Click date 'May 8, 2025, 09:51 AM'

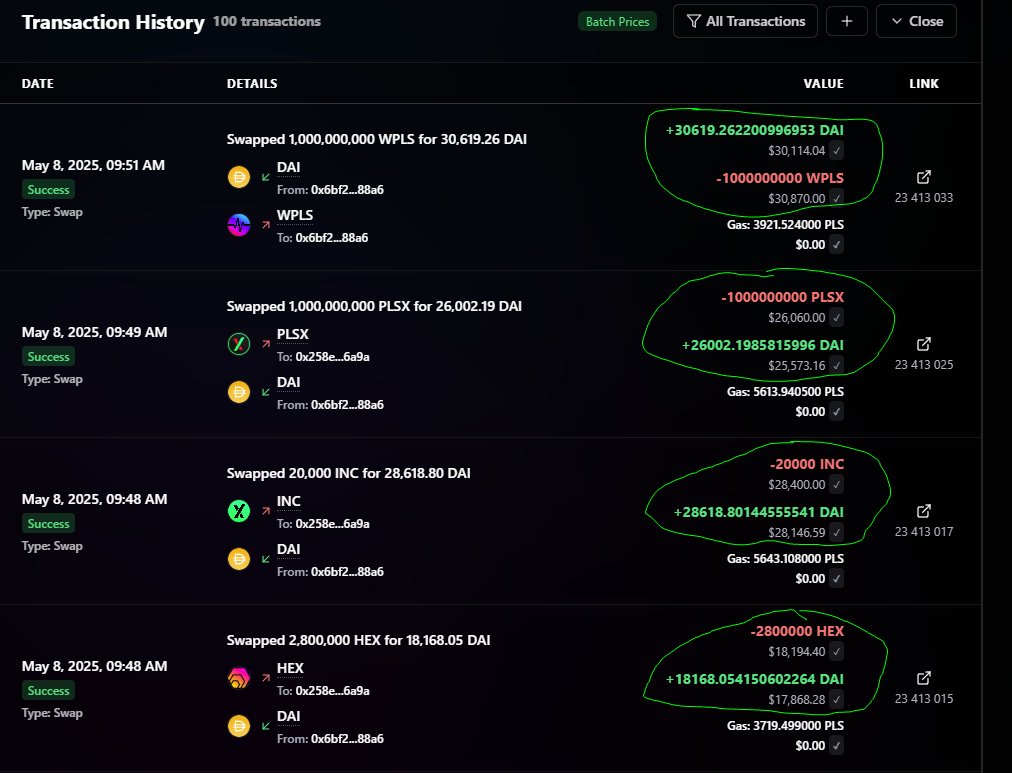94,165
